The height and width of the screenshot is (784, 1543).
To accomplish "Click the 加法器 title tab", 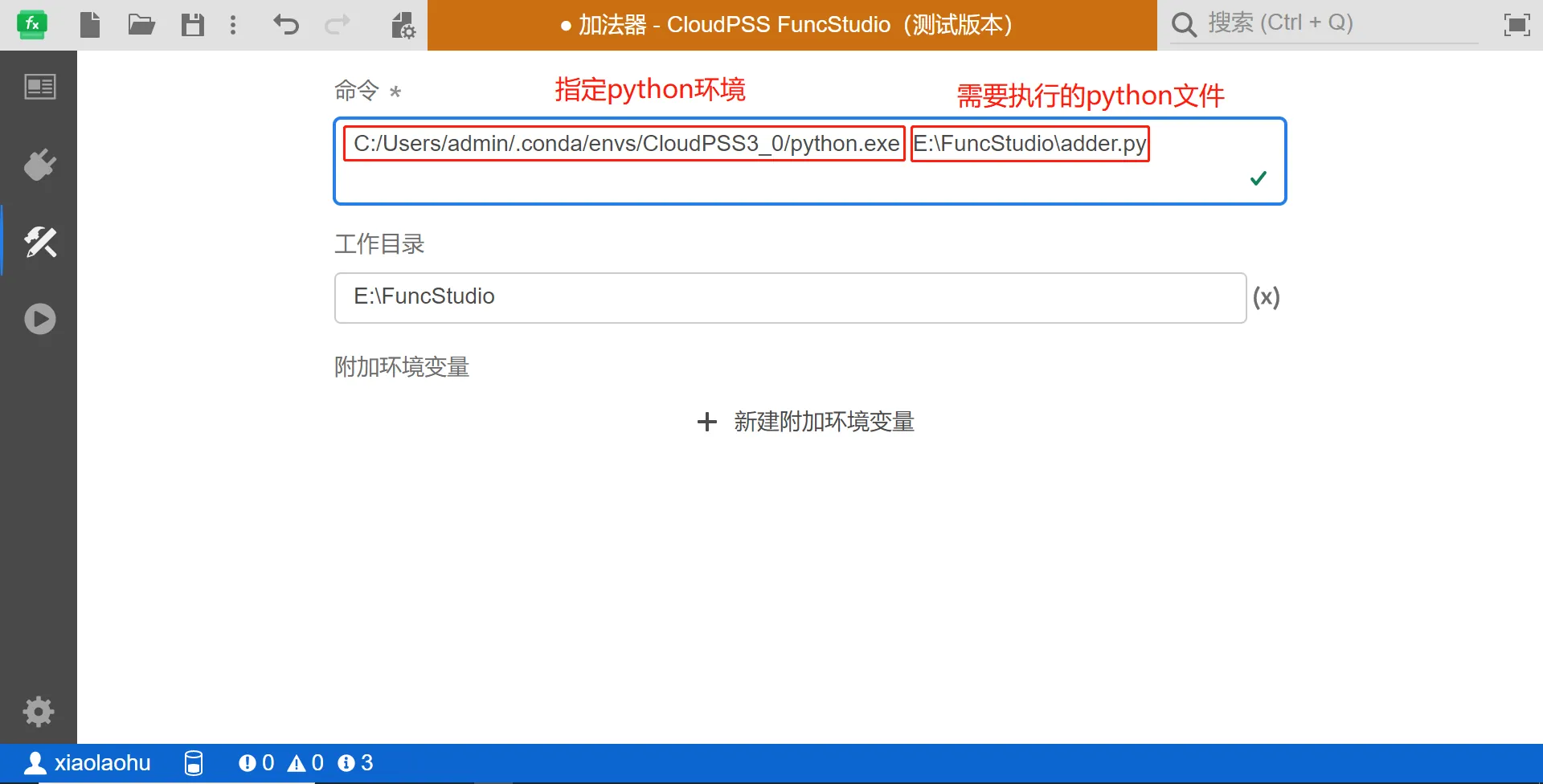I will (x=792, y=25).
